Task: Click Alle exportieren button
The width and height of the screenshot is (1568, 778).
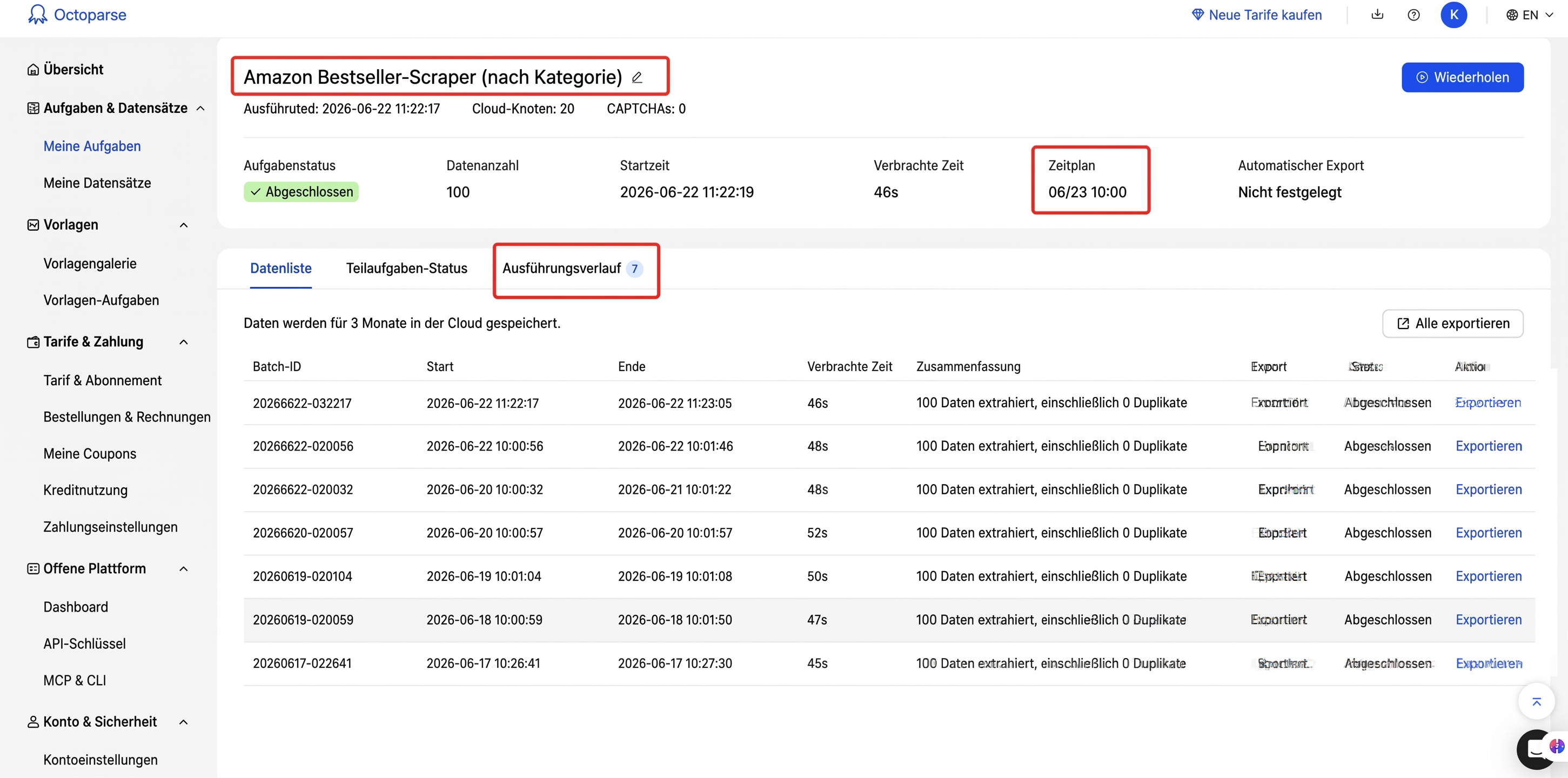Action: point(1452,323)
